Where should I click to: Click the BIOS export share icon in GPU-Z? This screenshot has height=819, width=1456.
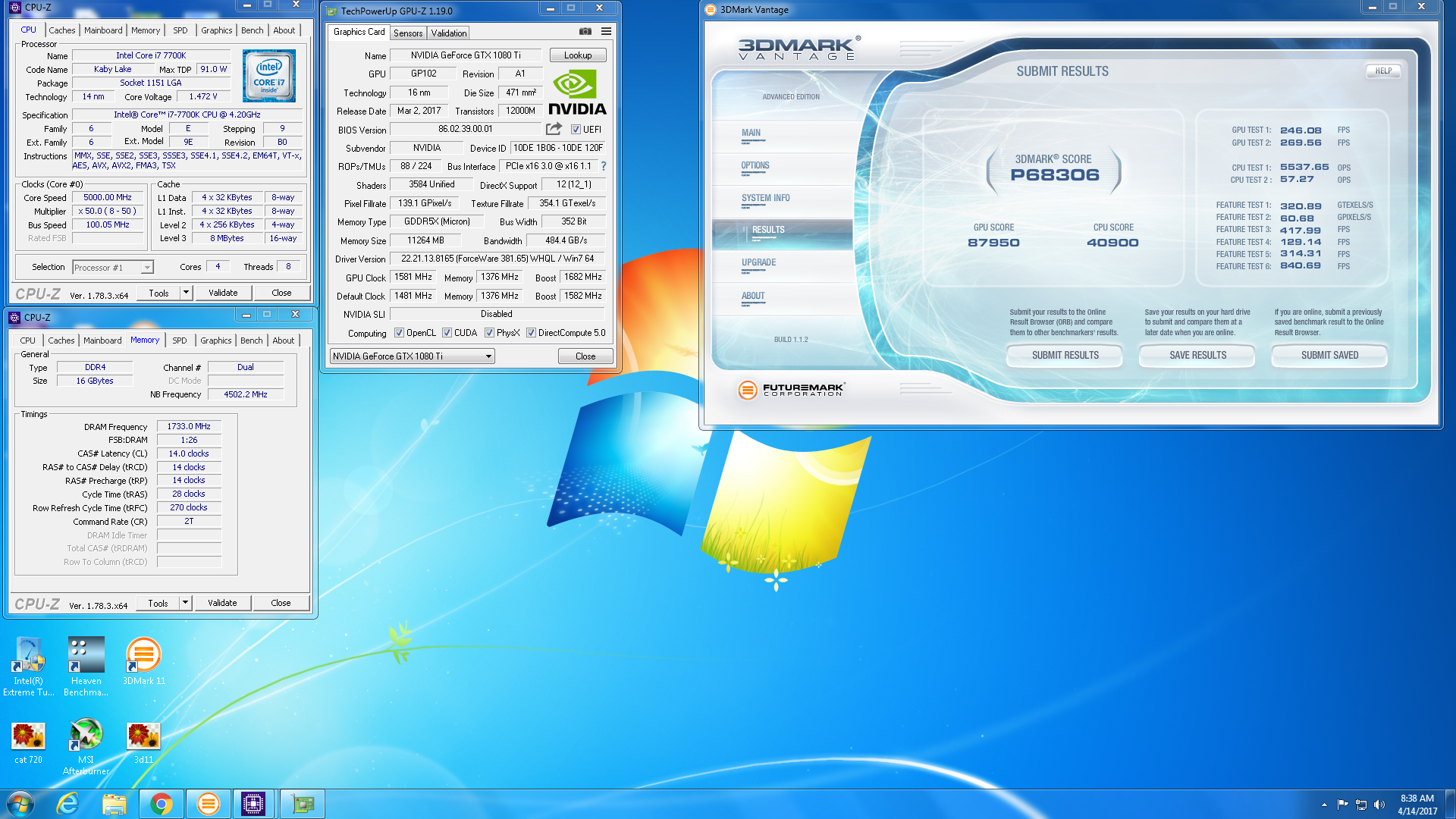coord(554,129)
